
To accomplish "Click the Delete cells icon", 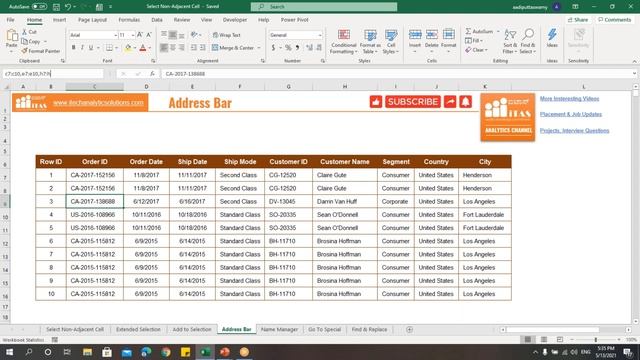I will point(432,35).
